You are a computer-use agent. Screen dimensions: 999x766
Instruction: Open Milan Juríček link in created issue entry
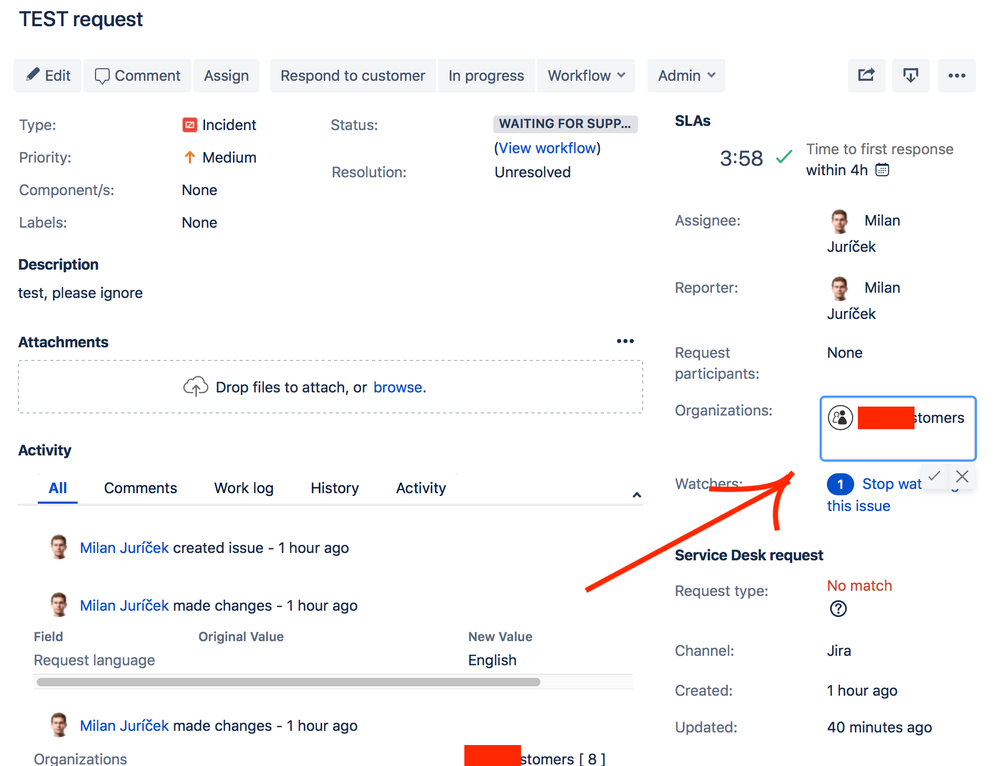pos(124,548)
